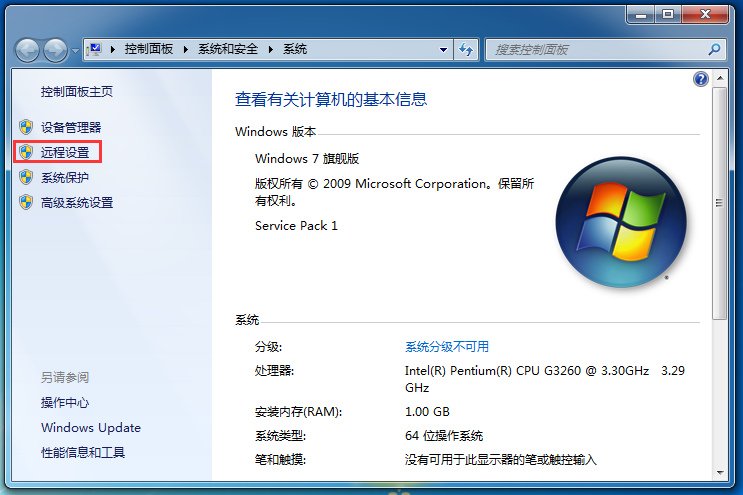
Task: Click the shield icon beside 高级系统设置
Action: point(26,202)
